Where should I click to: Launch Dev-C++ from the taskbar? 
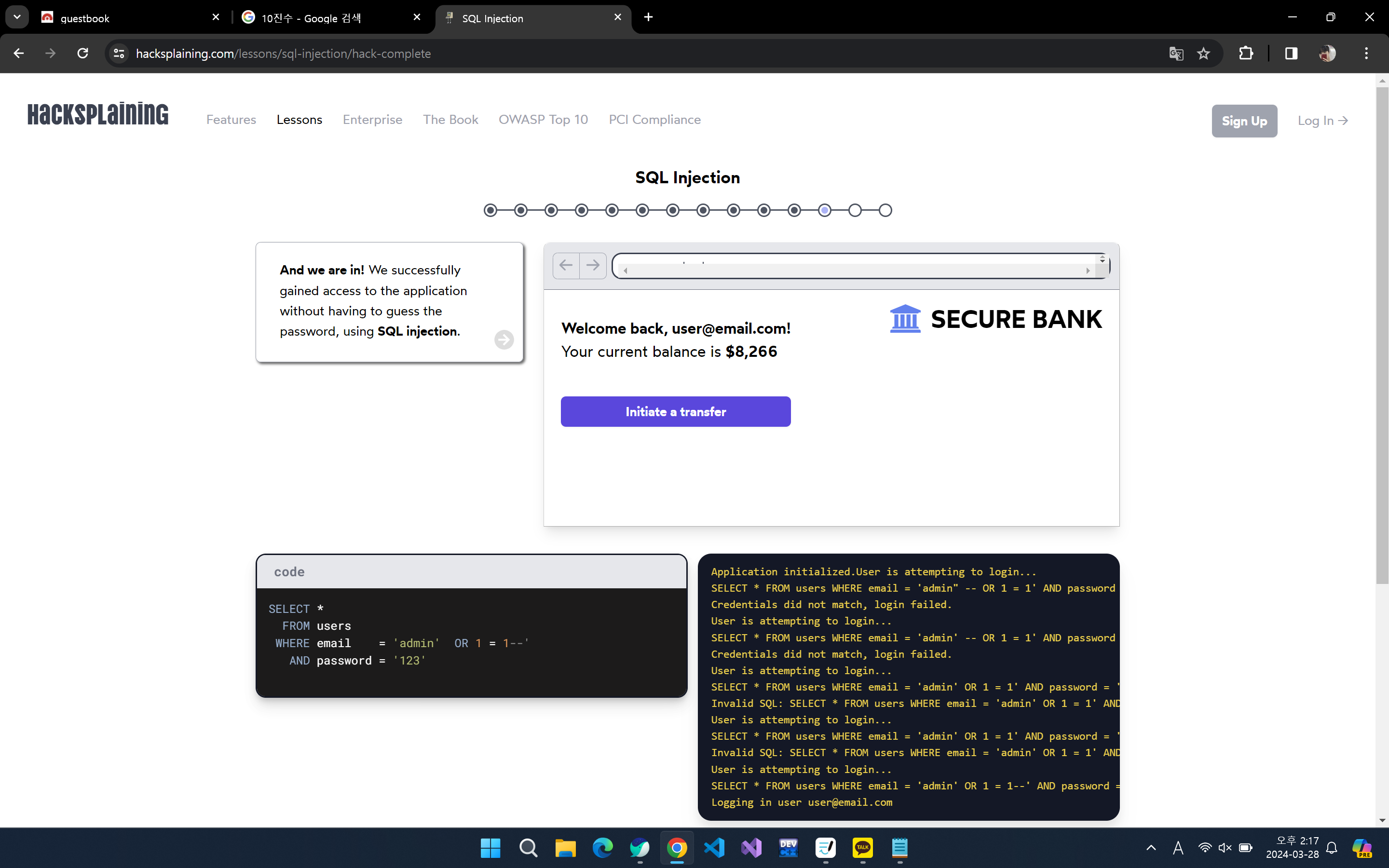[789, 849]
